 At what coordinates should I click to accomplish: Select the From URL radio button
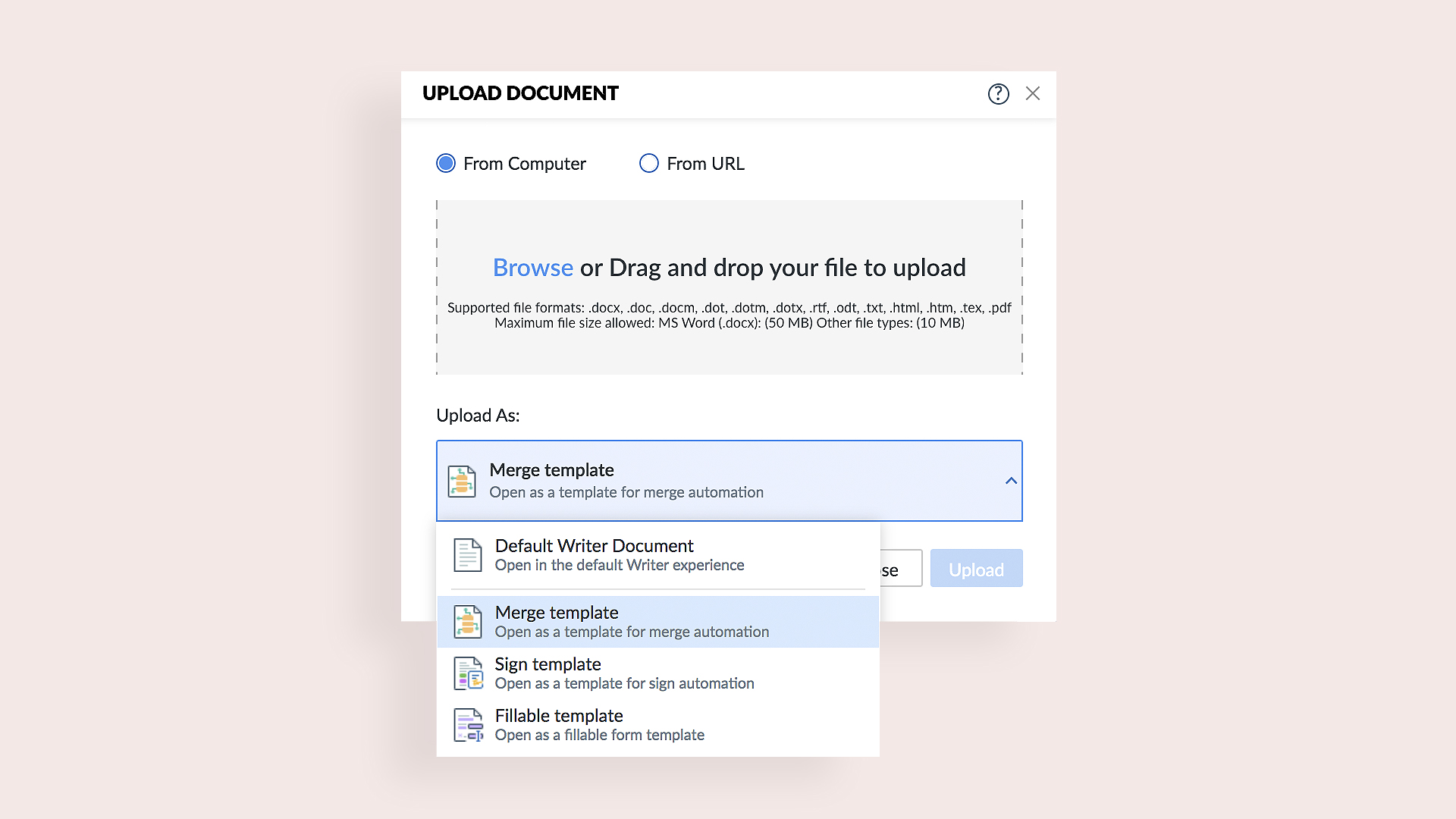click(648, 164)
